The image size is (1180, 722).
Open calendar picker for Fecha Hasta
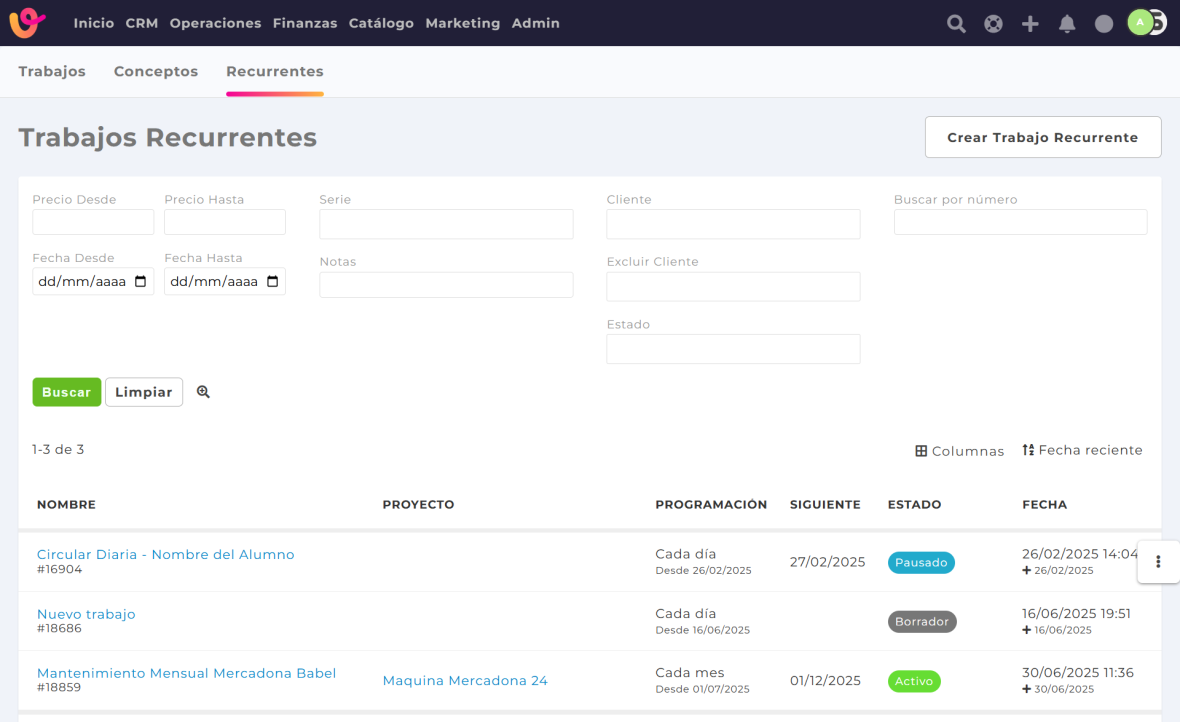tap(272, 282)
